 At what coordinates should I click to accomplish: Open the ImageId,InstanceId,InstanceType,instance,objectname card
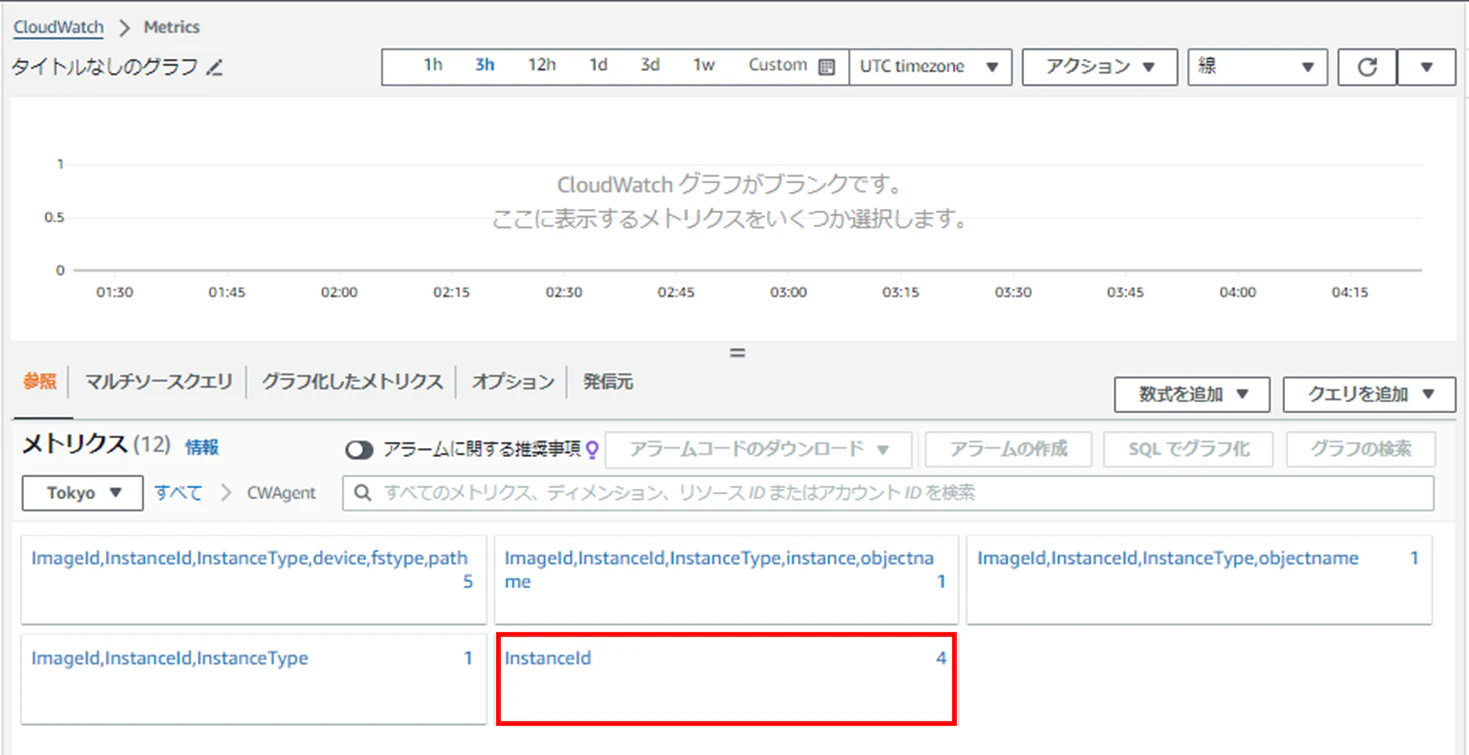coord(726,580)
